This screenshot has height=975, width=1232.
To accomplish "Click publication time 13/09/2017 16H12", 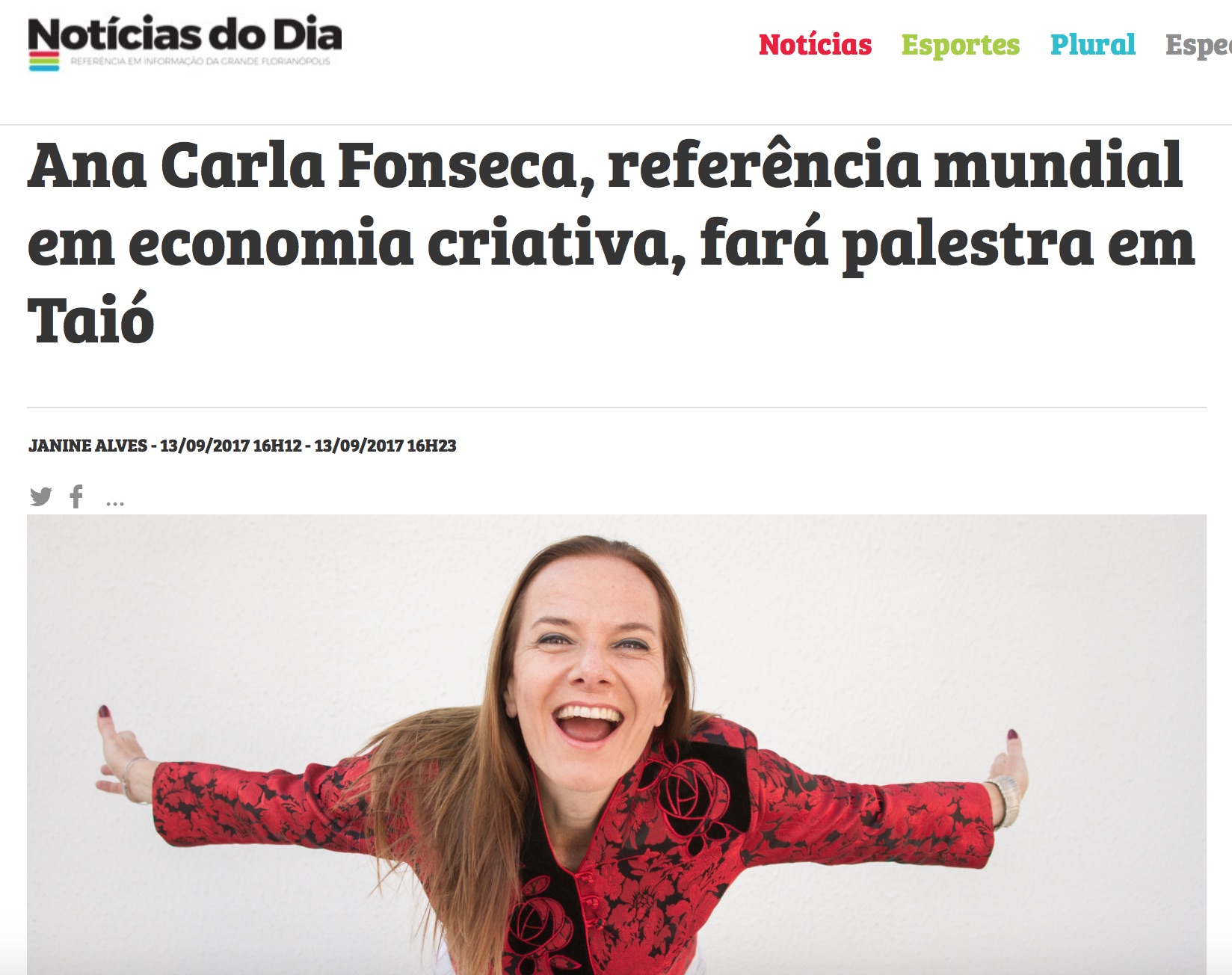I will (x=231, y=446).
